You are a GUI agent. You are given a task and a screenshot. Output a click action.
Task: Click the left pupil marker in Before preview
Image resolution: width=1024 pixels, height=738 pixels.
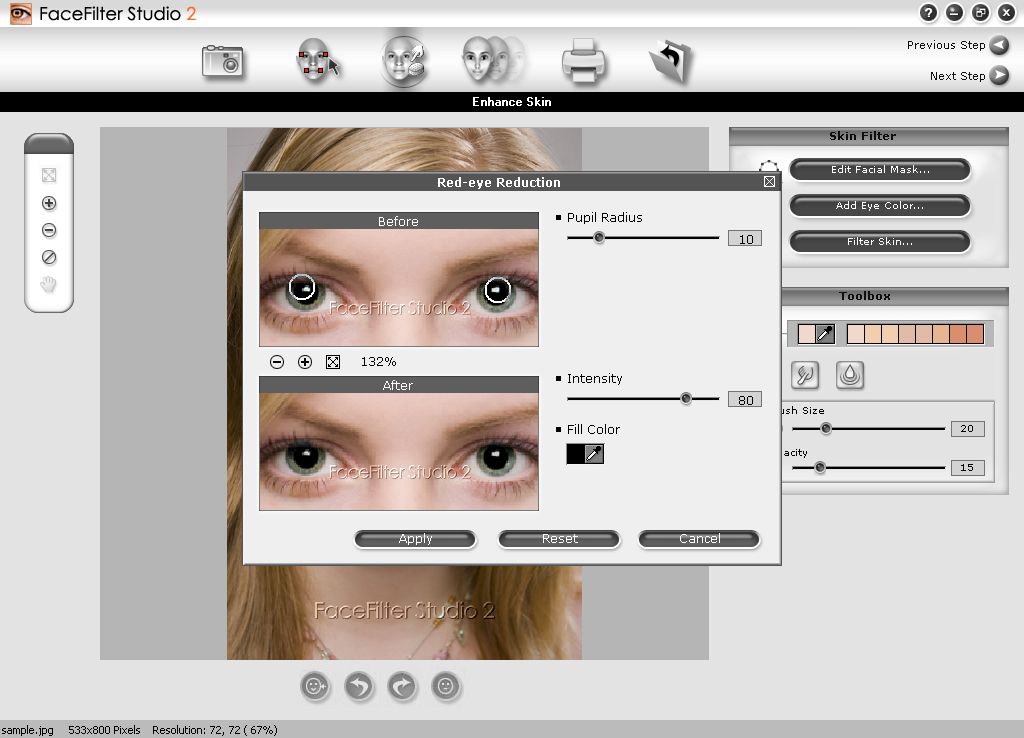[x=302, y=287]
